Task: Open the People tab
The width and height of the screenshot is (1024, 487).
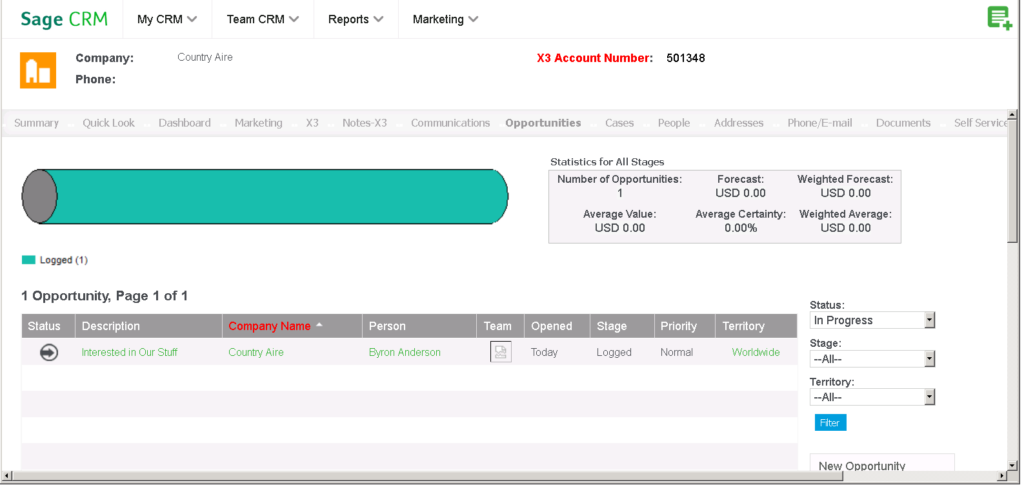Action: point(674,123)
